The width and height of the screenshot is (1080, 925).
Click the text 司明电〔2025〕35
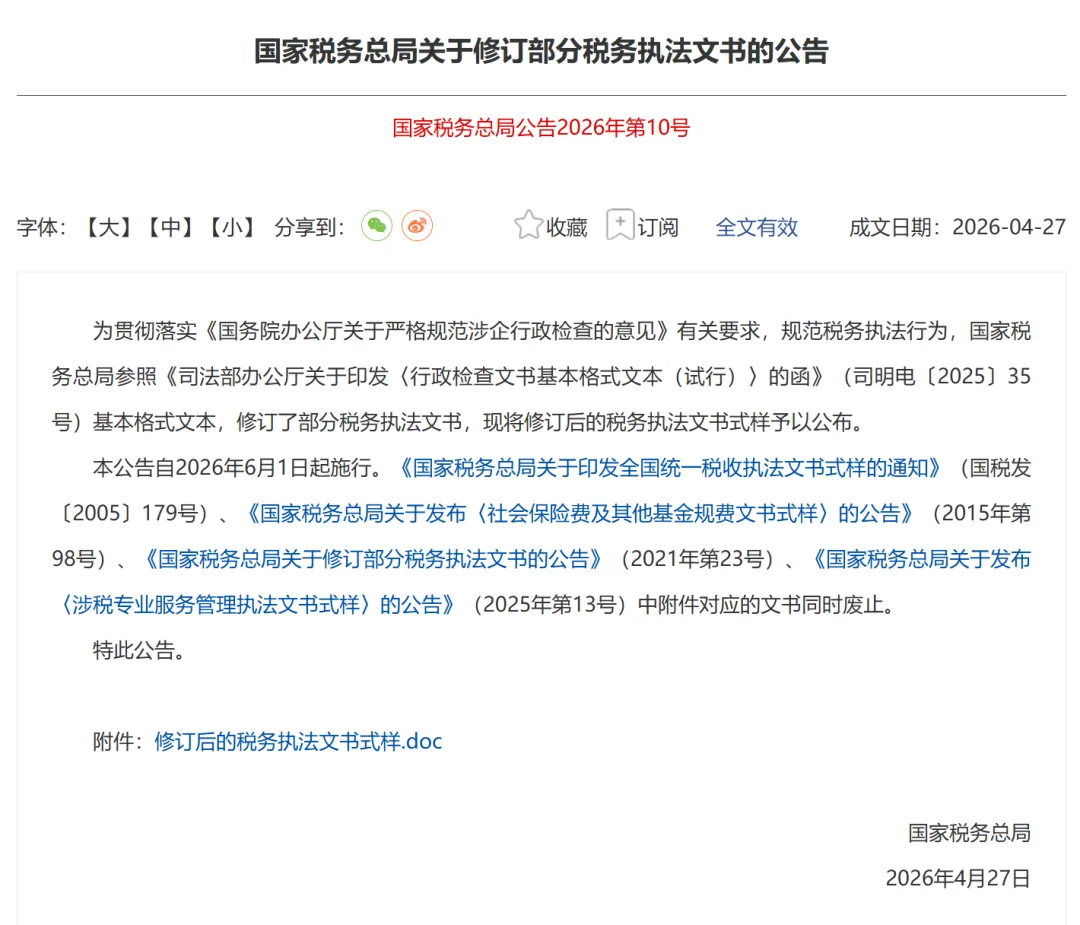pyautogui.click(x=942, y=377)
